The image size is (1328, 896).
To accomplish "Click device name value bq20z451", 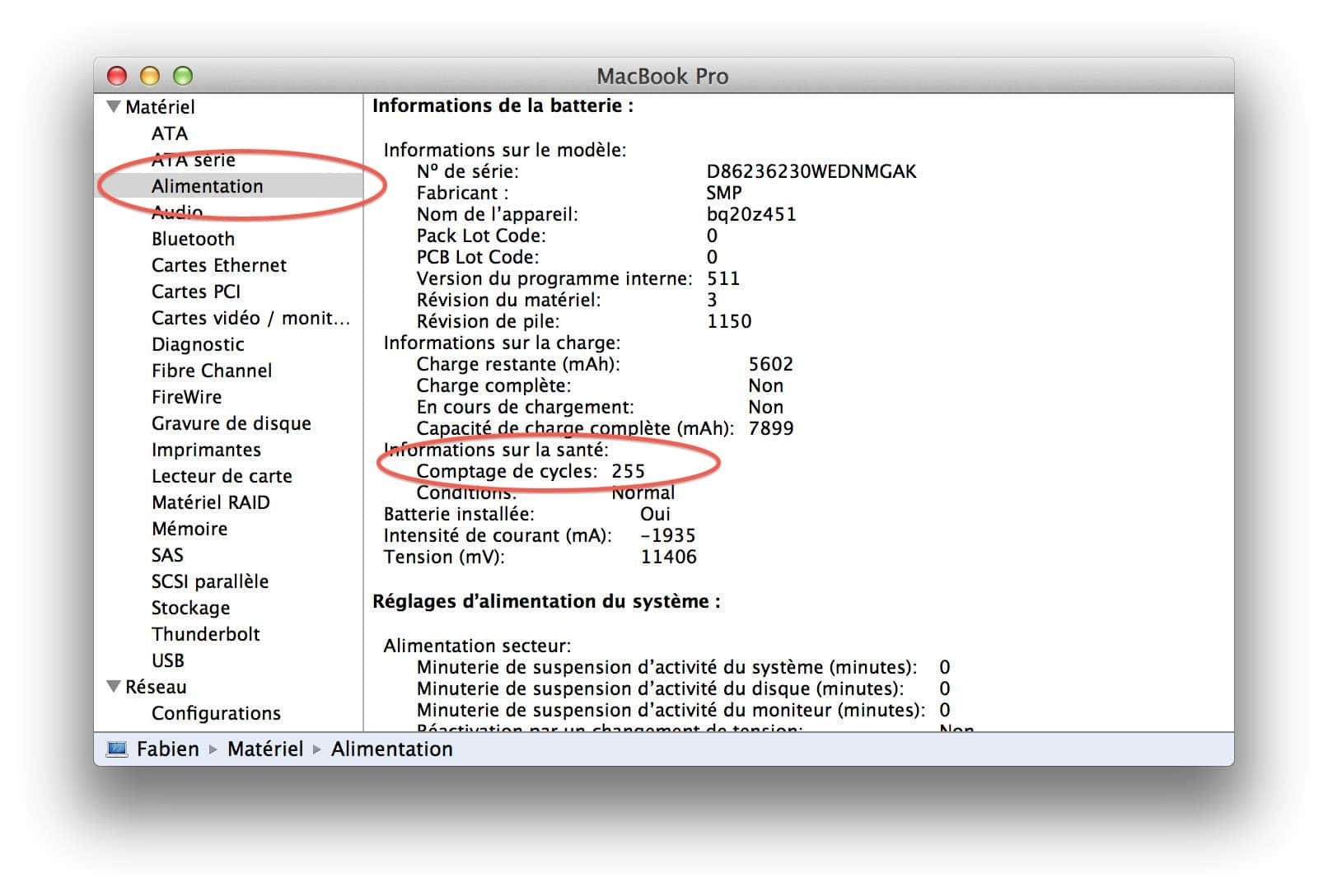I will coord(751,214).
